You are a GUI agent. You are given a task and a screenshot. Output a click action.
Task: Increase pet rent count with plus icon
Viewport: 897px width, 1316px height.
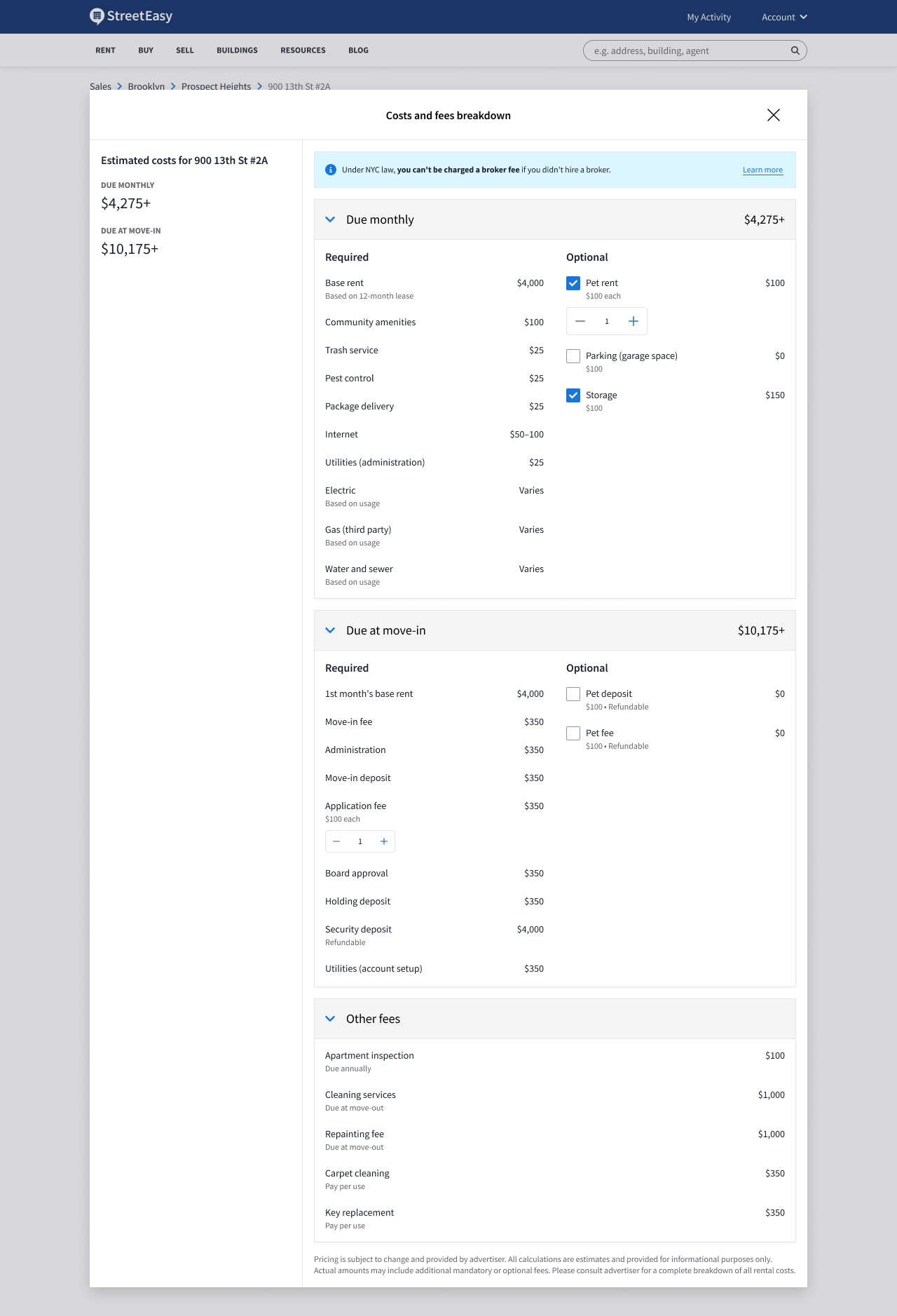634,321
